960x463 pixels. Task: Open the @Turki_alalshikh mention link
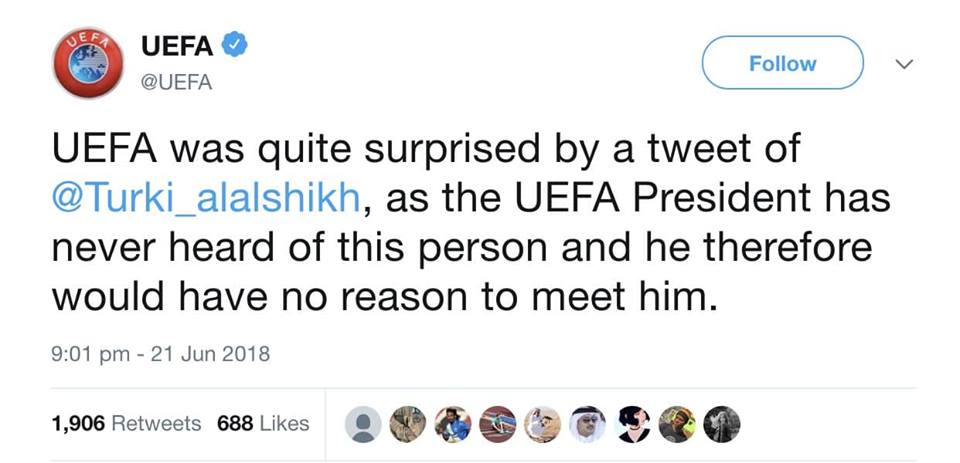tap(205, 199)
